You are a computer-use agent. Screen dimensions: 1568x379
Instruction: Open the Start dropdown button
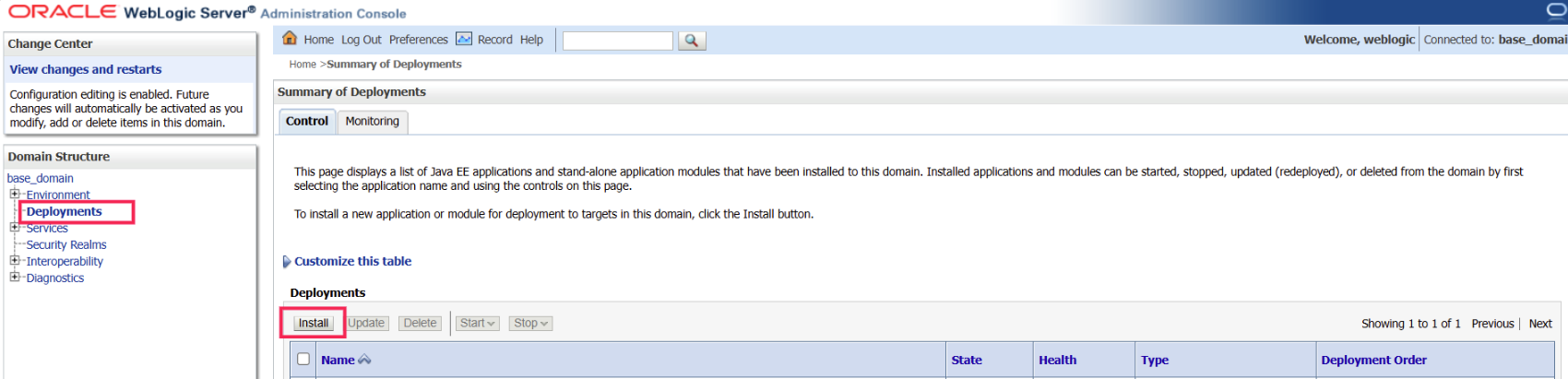(478, 323)
